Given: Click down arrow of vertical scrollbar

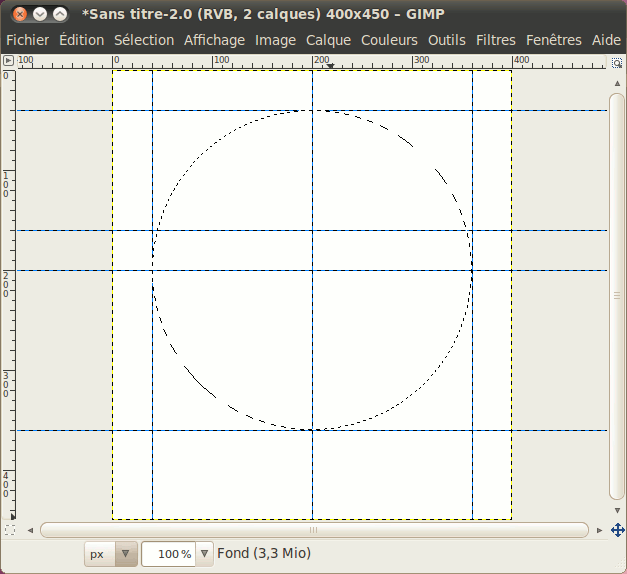Looking at the screenshot, I should click(x=617, y=512).
